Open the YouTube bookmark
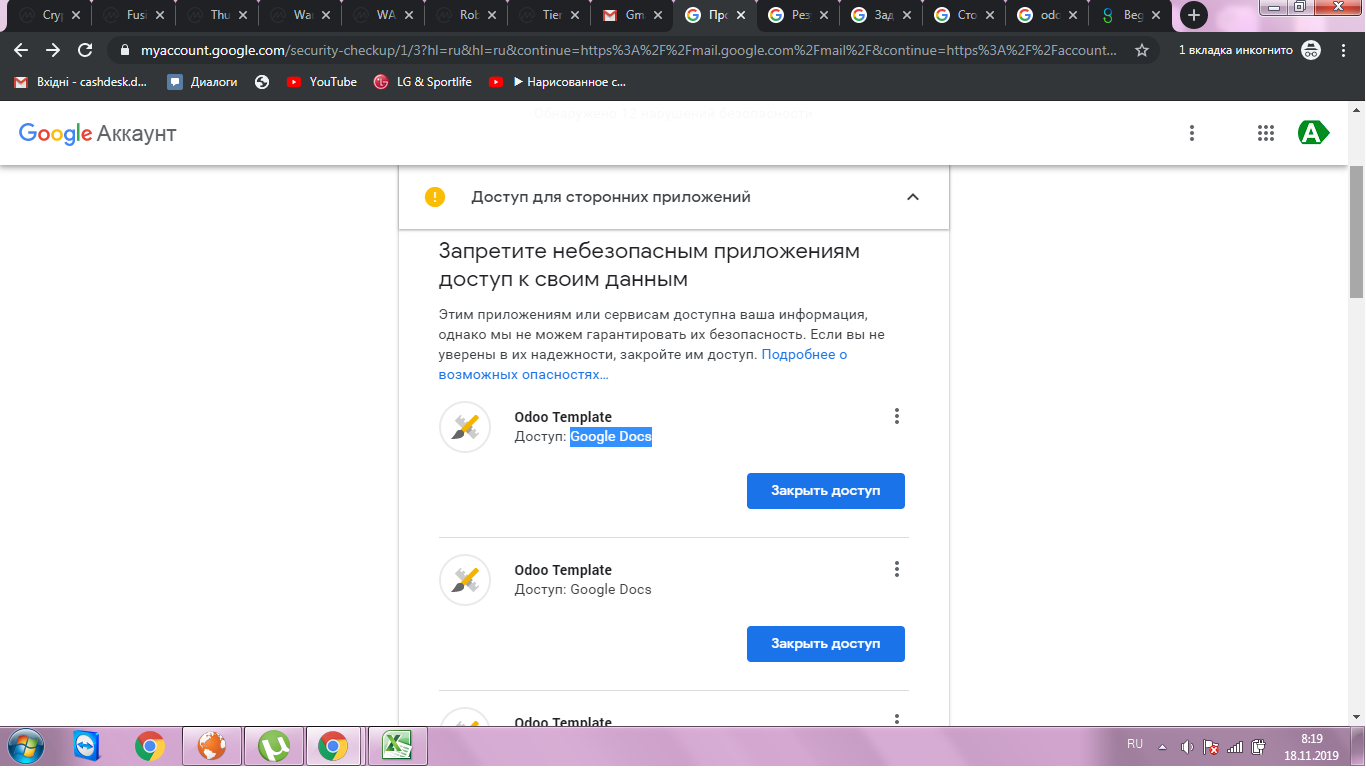 (322, 82)
